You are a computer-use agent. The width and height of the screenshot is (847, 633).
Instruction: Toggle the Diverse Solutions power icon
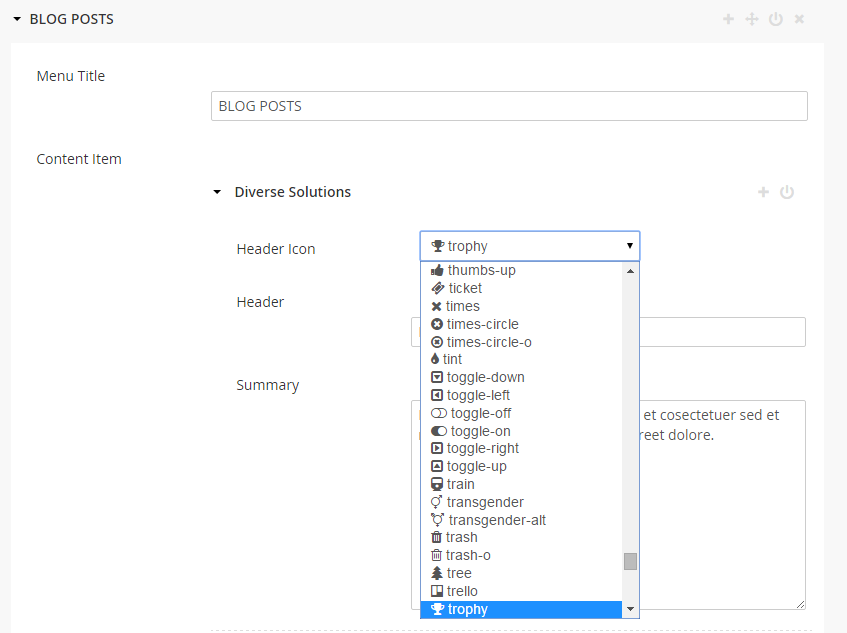[x=787, y=192]
